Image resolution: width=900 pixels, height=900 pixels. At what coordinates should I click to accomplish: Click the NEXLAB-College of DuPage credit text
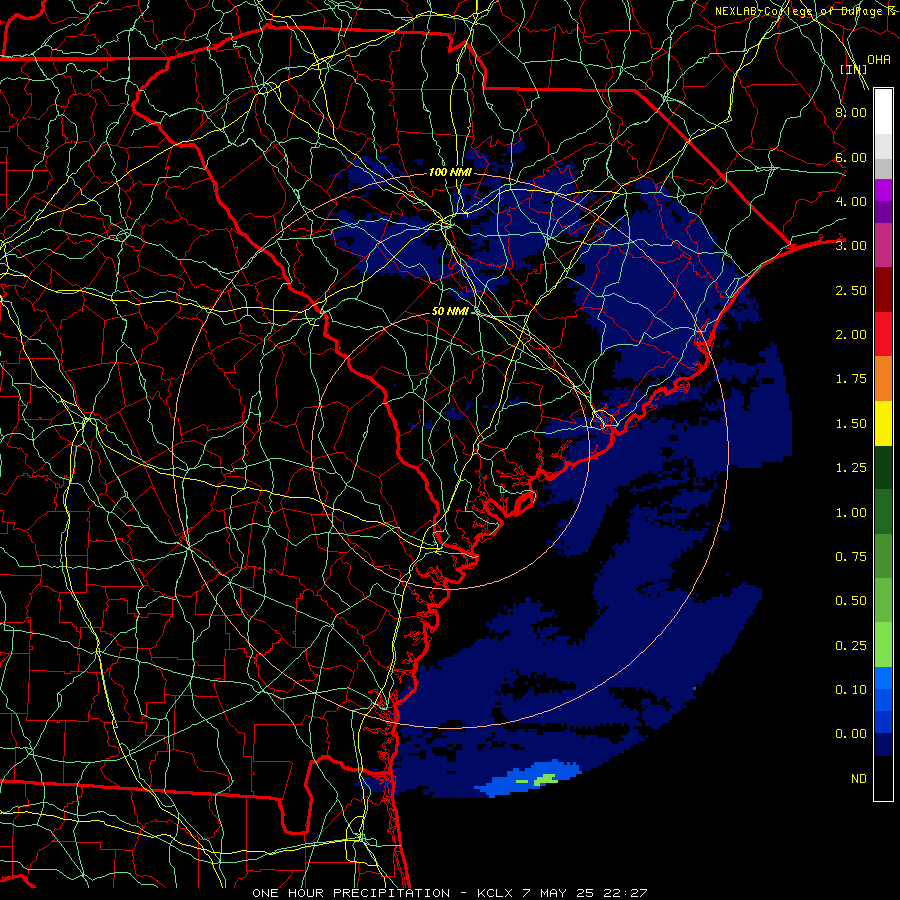point(806,11)
